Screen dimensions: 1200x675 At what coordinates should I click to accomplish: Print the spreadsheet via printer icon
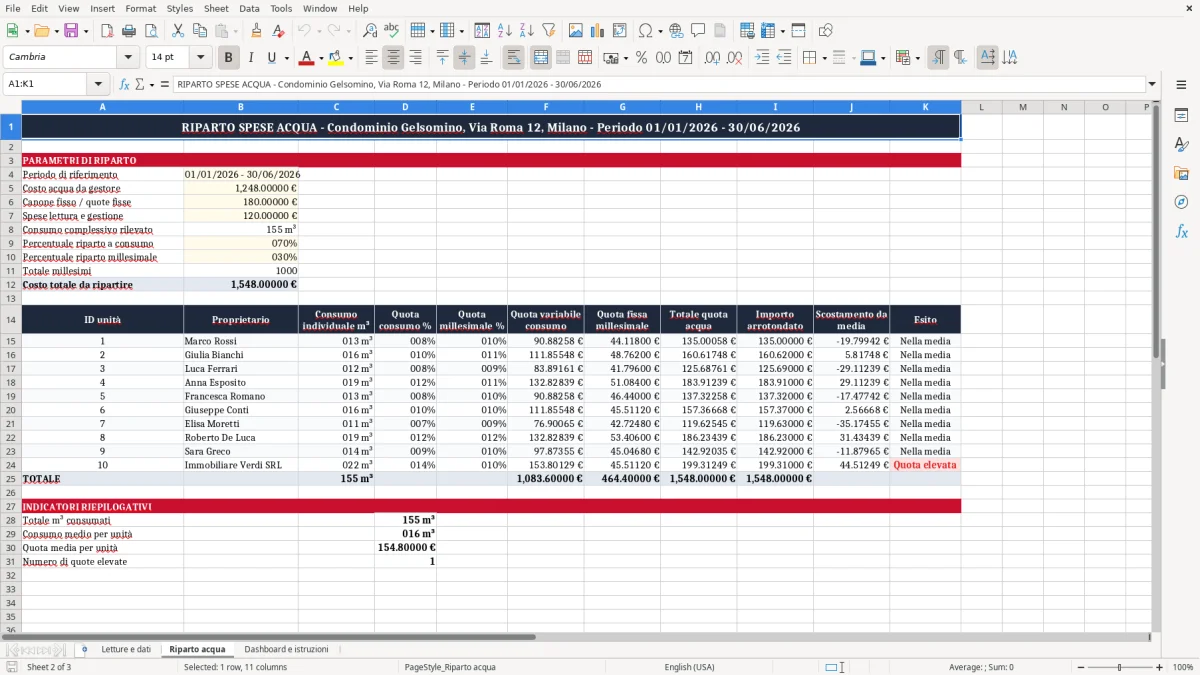point(128,31)
